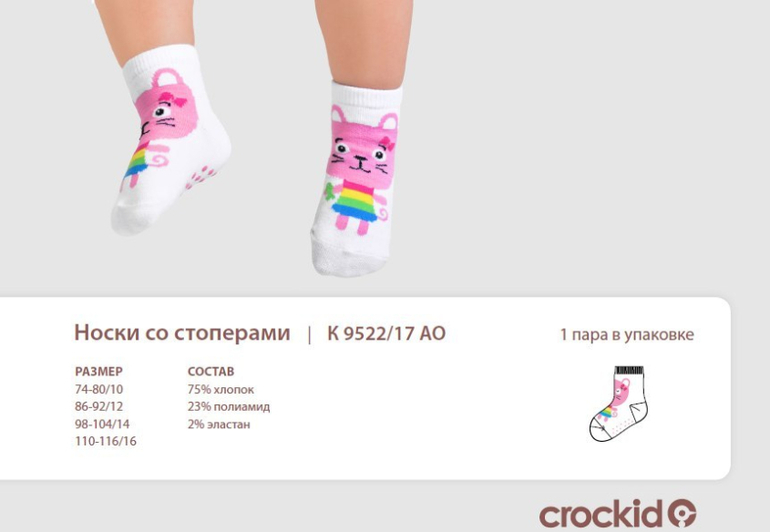Click the circular crockid logo symbol

pos(681,514)
